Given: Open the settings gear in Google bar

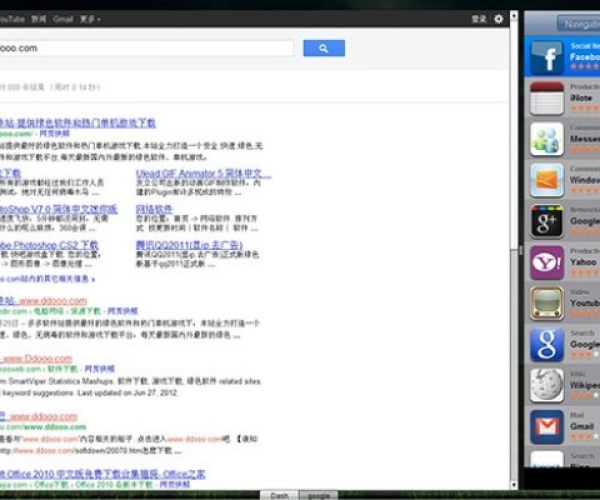Looking at the screenshot, I should [x=499, y=19].
